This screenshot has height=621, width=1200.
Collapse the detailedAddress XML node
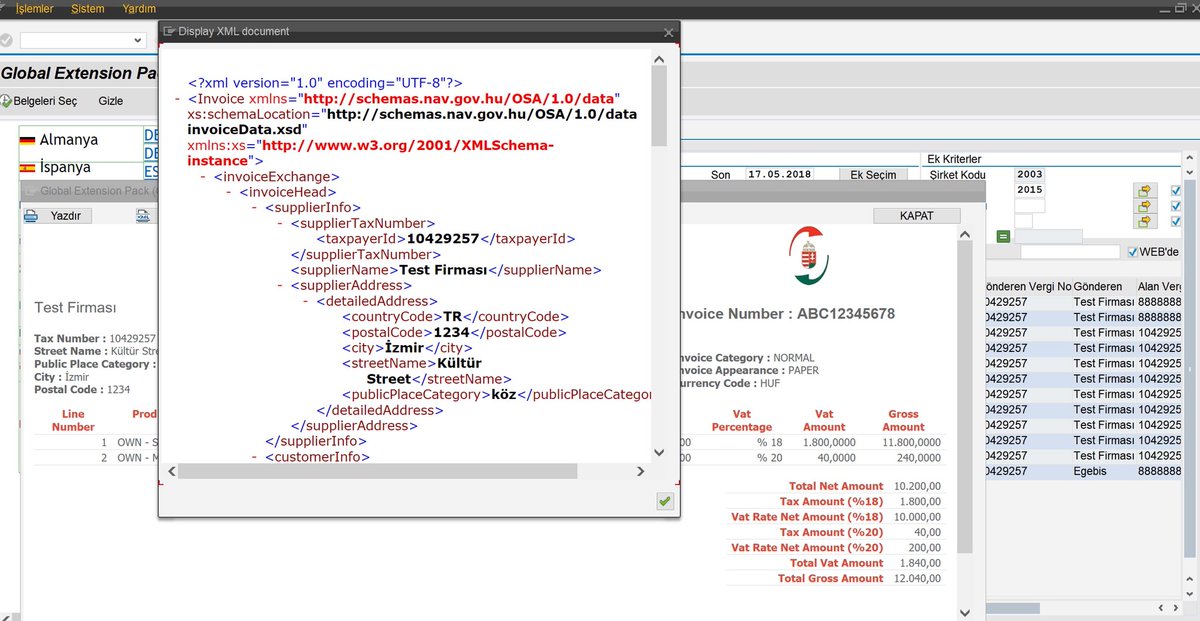(306, 301)
